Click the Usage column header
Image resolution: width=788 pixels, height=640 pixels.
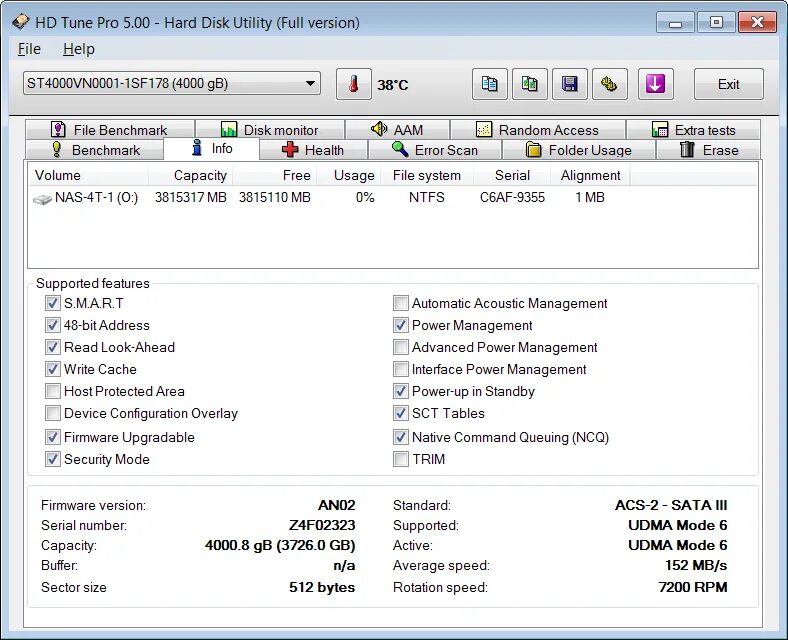point(348,175)
